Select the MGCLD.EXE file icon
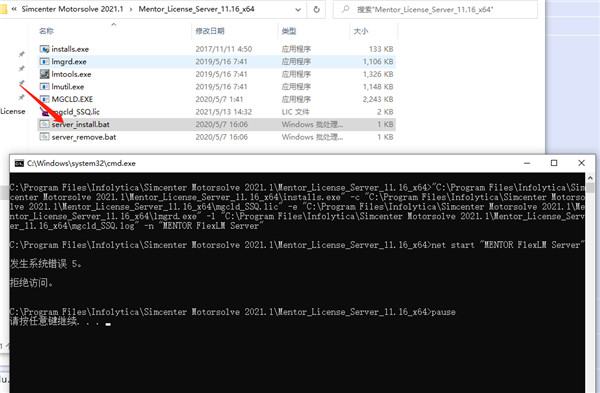The image size is (600, 393). coord(44,99)
